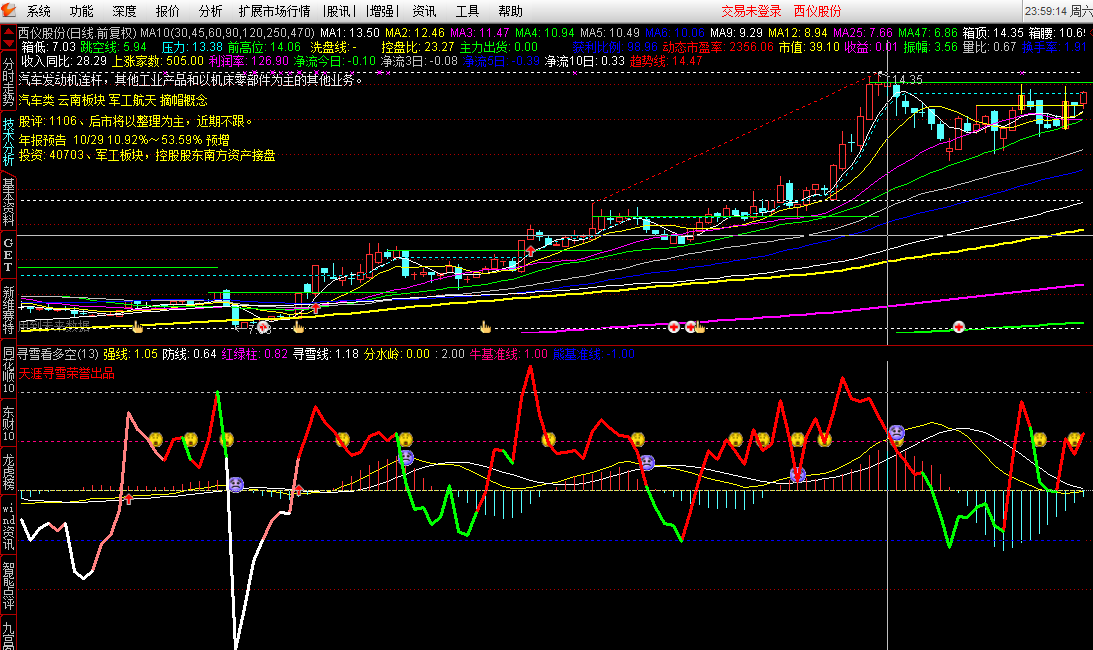Open the 东财10 sidebar tab
The image size is (1093, 650).
point(8,423)
